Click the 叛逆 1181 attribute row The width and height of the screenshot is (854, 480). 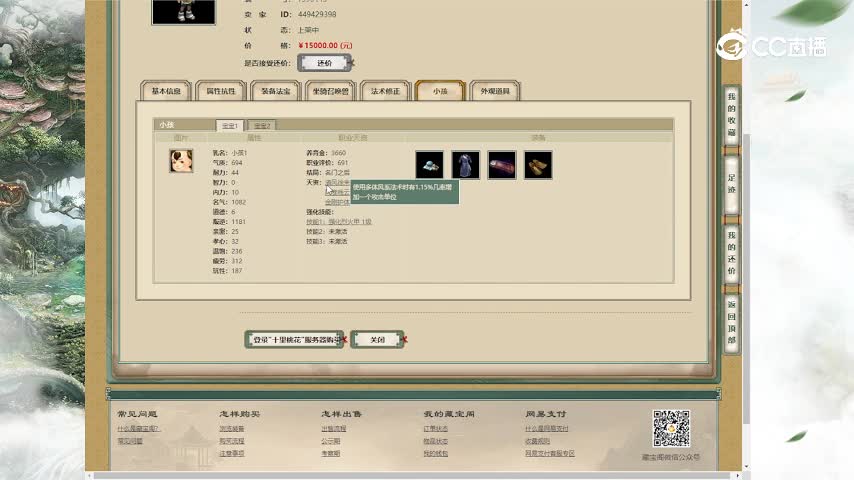pyautogui.click(x=229, y=222)
